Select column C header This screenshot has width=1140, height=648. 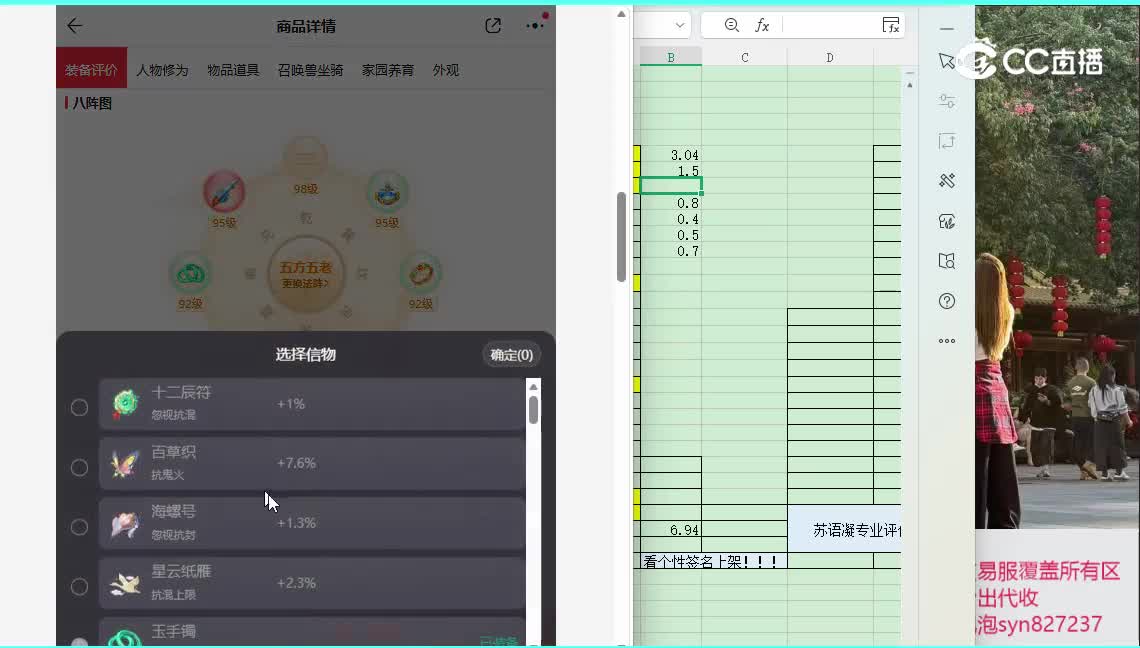point(744,57)
